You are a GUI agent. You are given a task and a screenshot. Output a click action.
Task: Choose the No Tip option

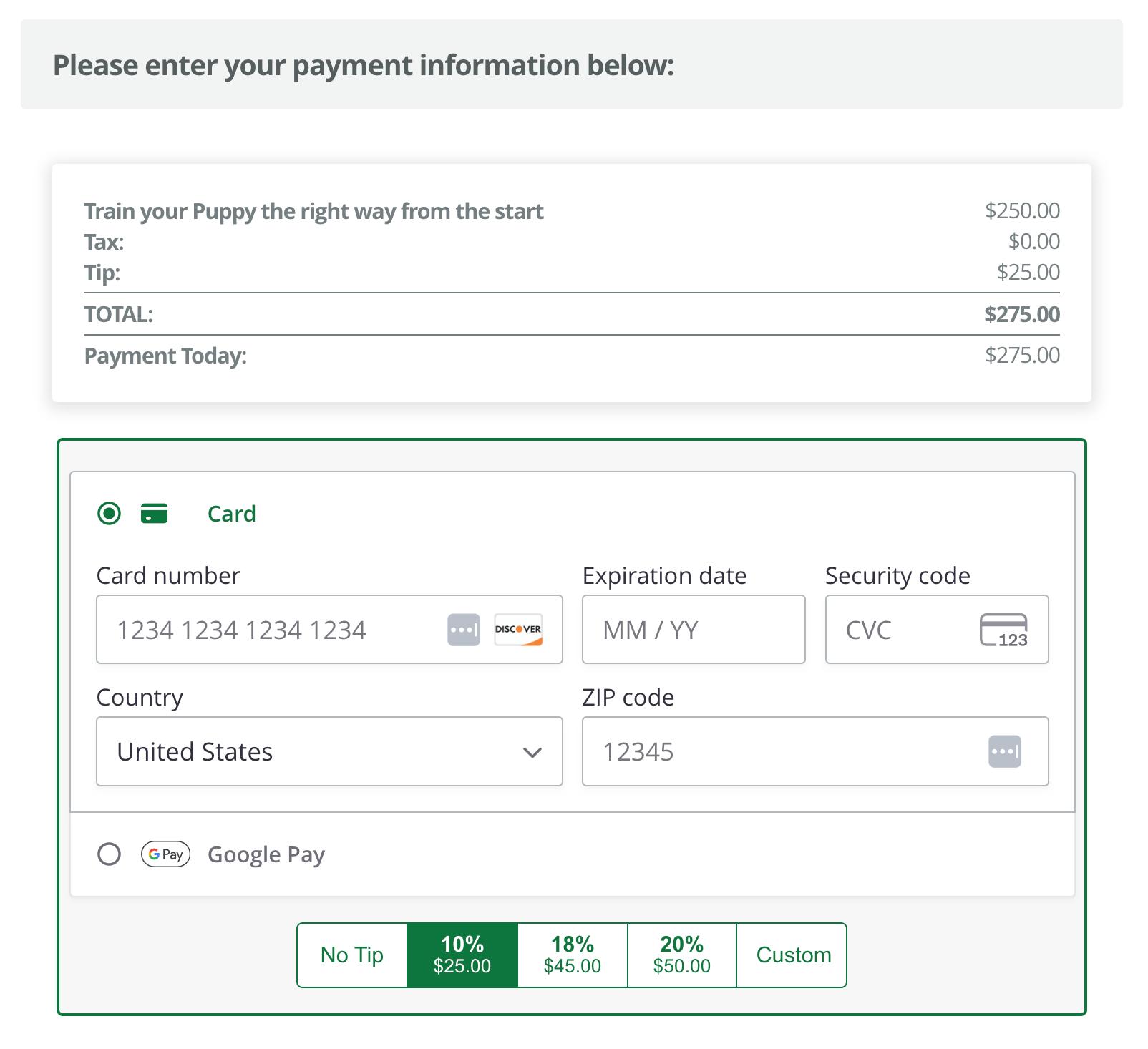pos(352,955)
